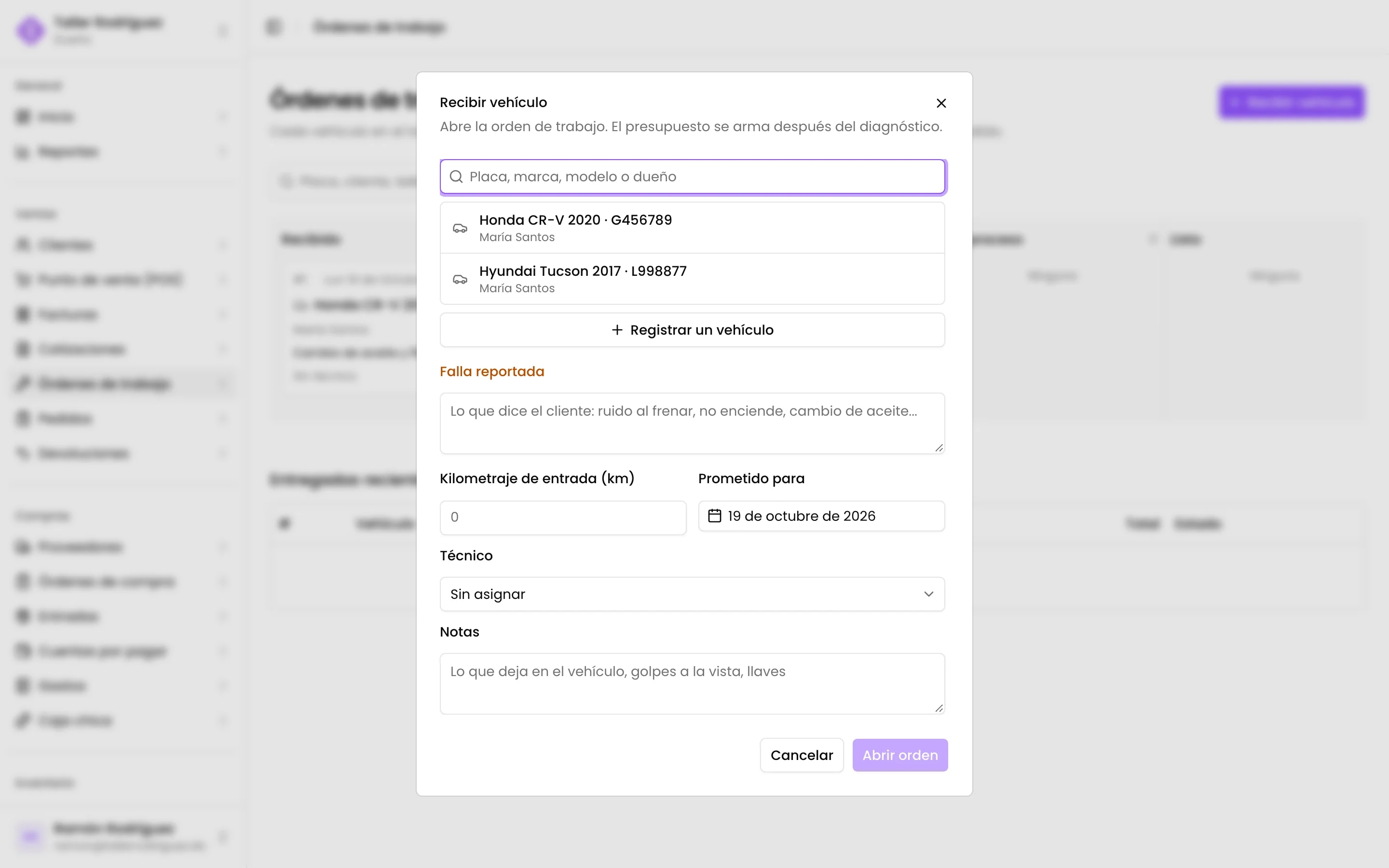Viewport: 1389px width, 868px height.
Task: Open the Prometido para date picker
Action: [821, 516]
